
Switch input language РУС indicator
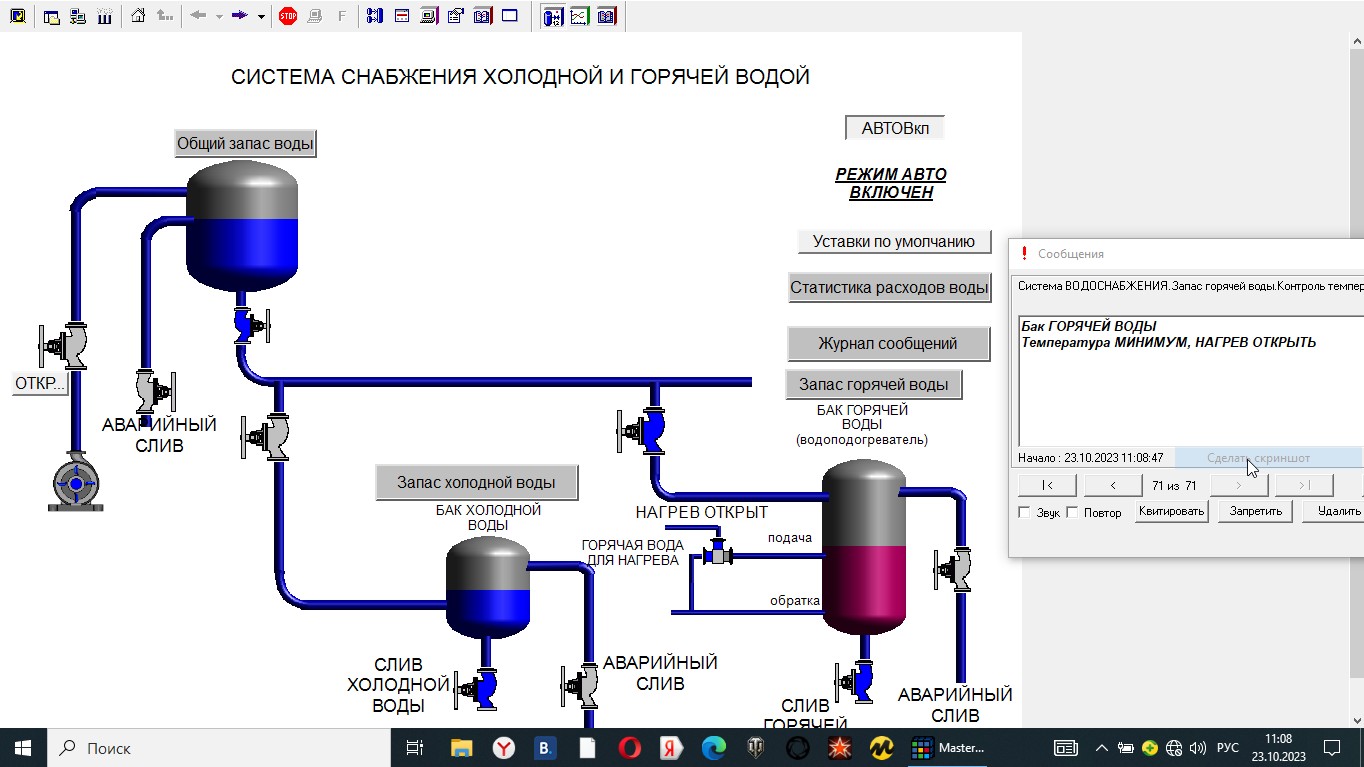point(1227,747)
